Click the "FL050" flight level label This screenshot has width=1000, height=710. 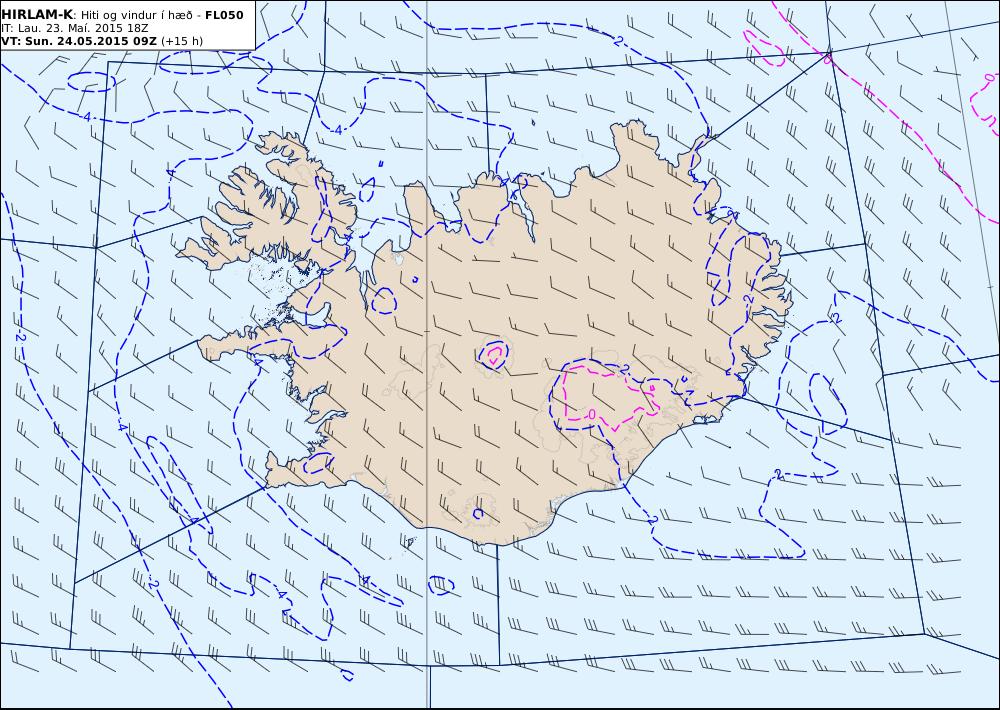click(x=224, y=15)
